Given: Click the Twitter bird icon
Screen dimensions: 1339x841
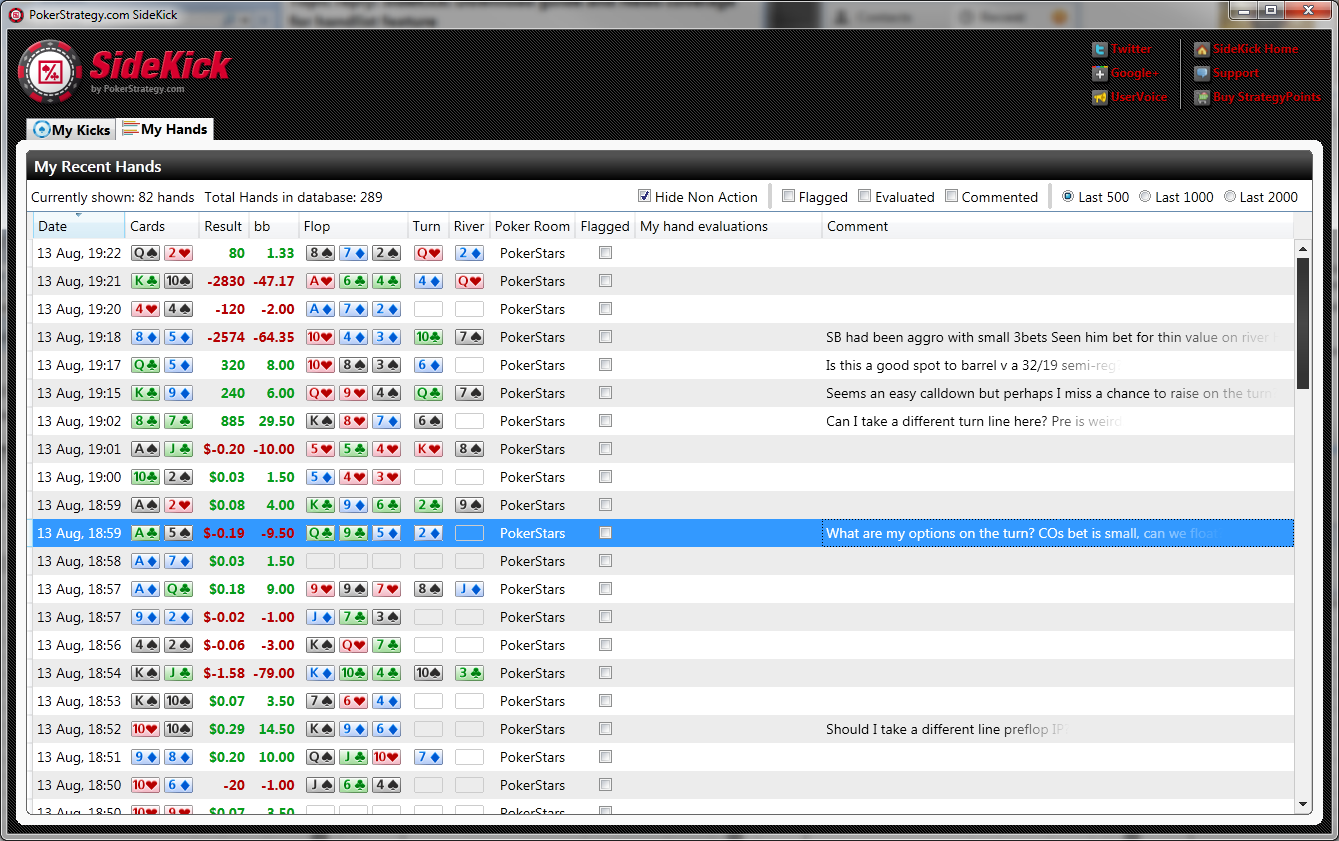Looking at the screenshot, I should (x=1099, y=49).
